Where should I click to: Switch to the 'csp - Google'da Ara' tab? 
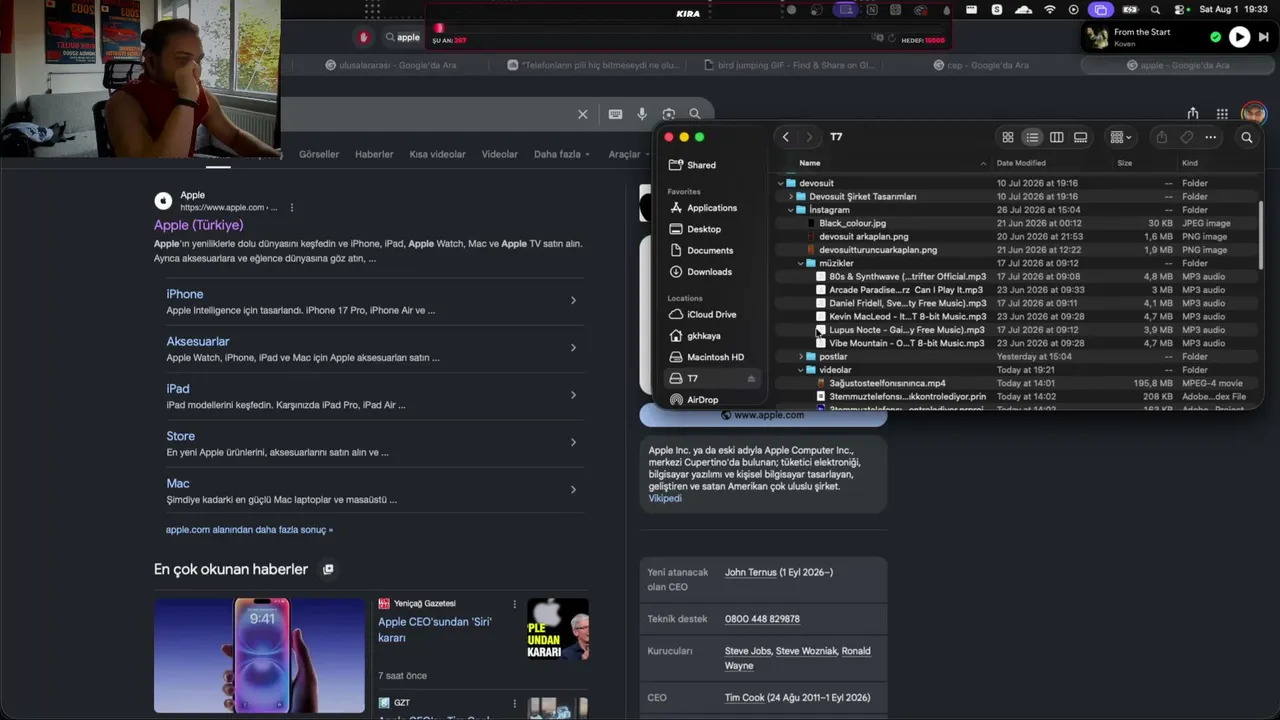point(981,65)
